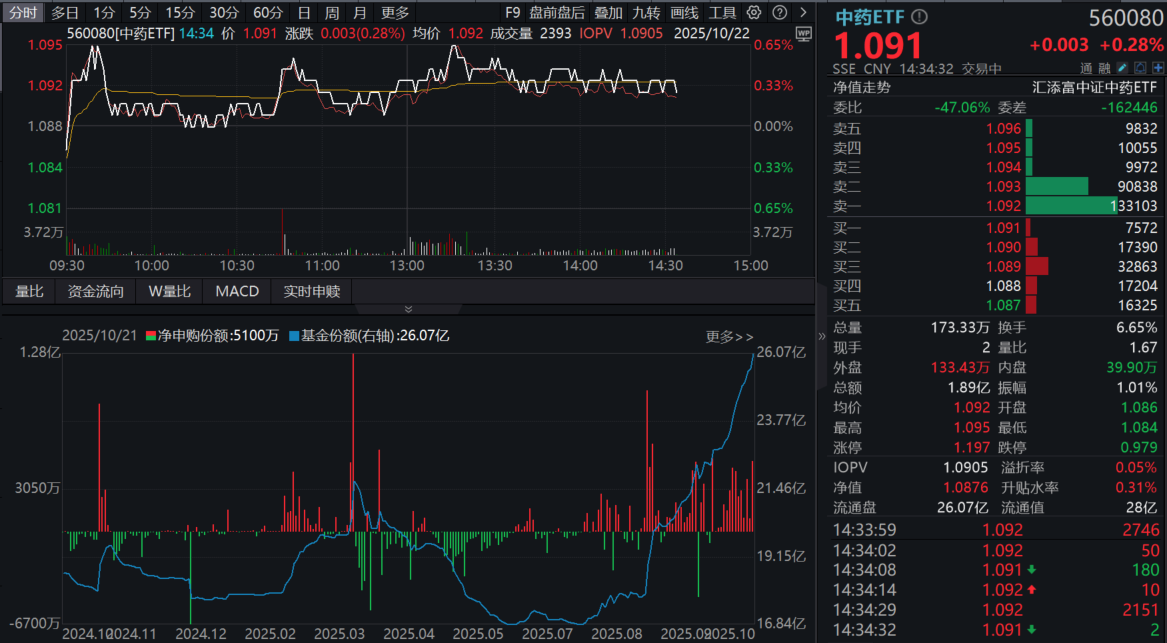Select the 资金流向 fund flow tab
The image size is (1167, 643).
[95, 291]
